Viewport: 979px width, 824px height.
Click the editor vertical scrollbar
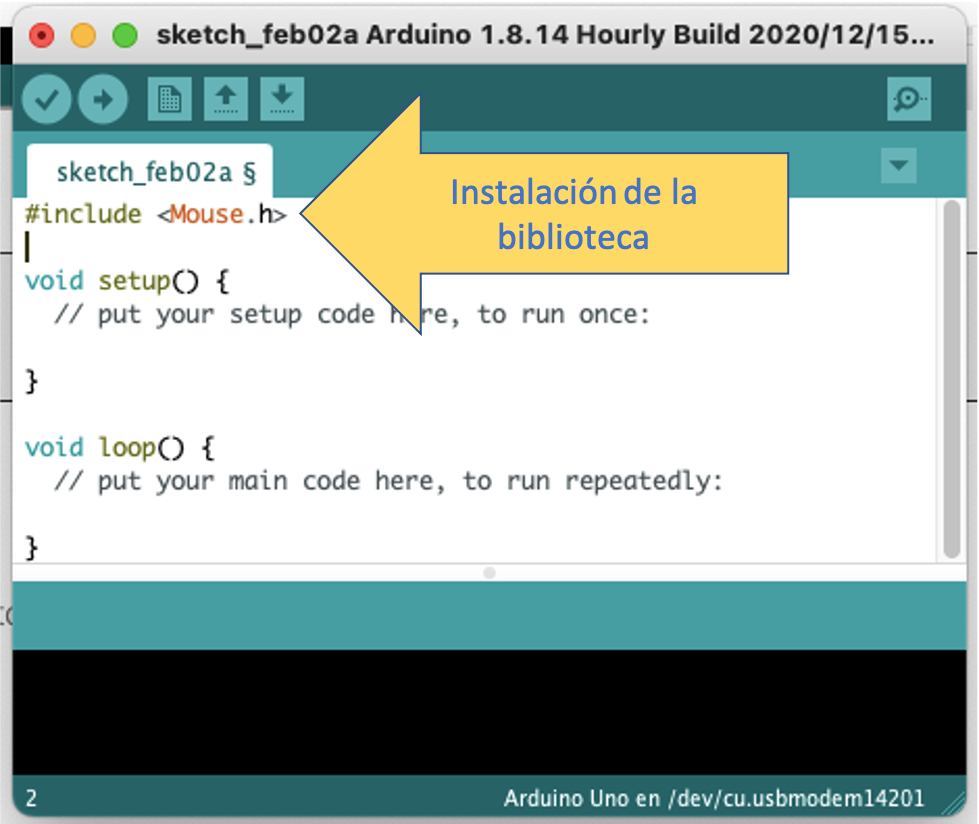952,379
